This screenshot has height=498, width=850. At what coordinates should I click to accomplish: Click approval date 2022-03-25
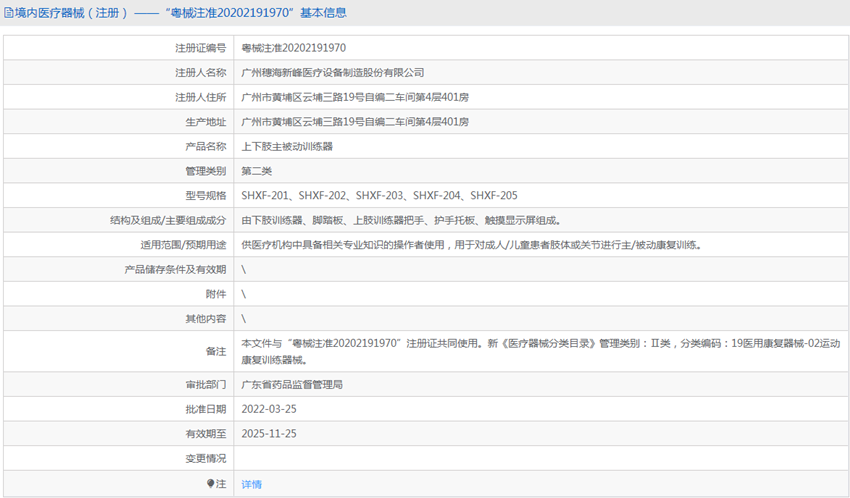point(269,409)
